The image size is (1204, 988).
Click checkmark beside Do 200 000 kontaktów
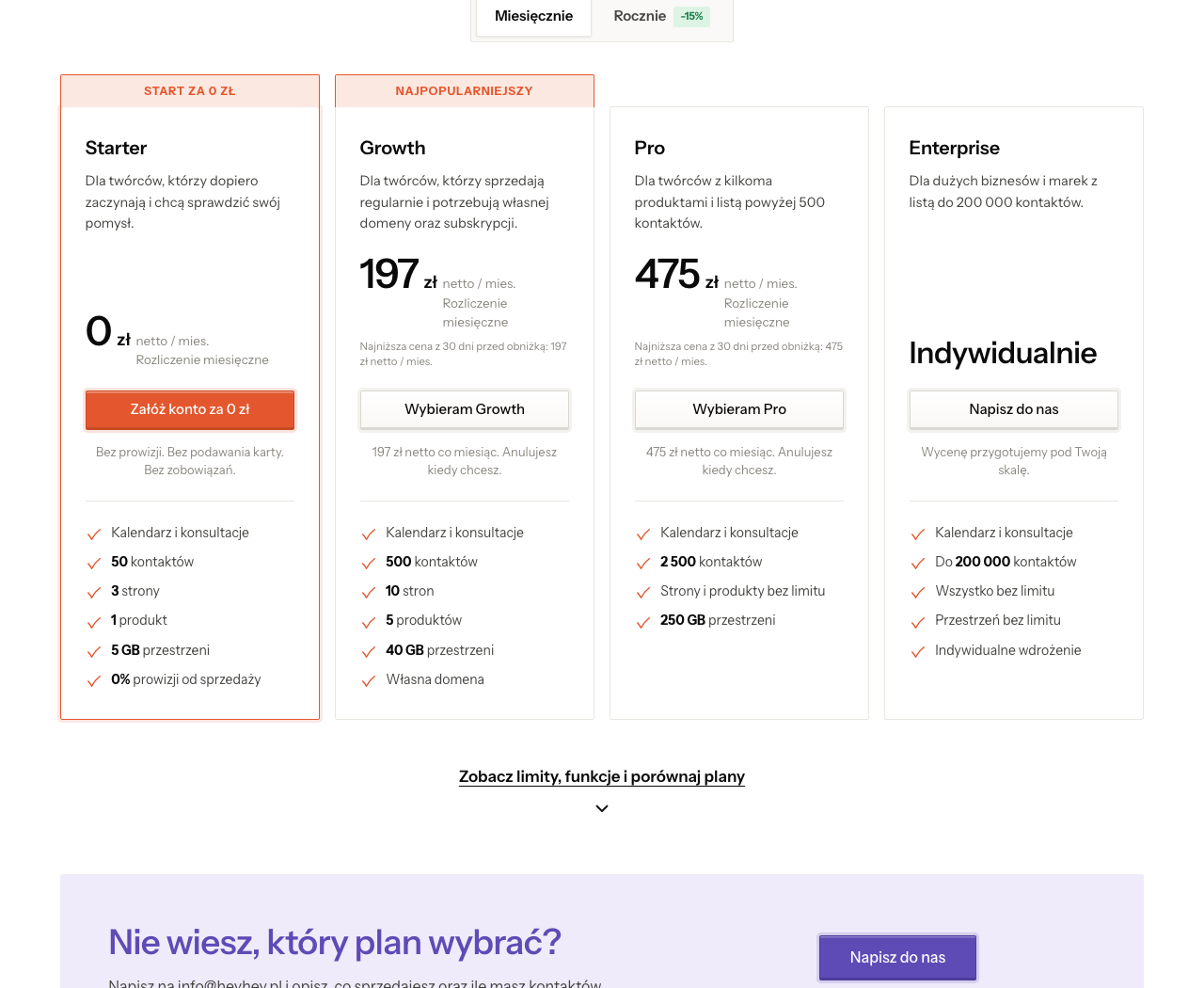(918, 563)
